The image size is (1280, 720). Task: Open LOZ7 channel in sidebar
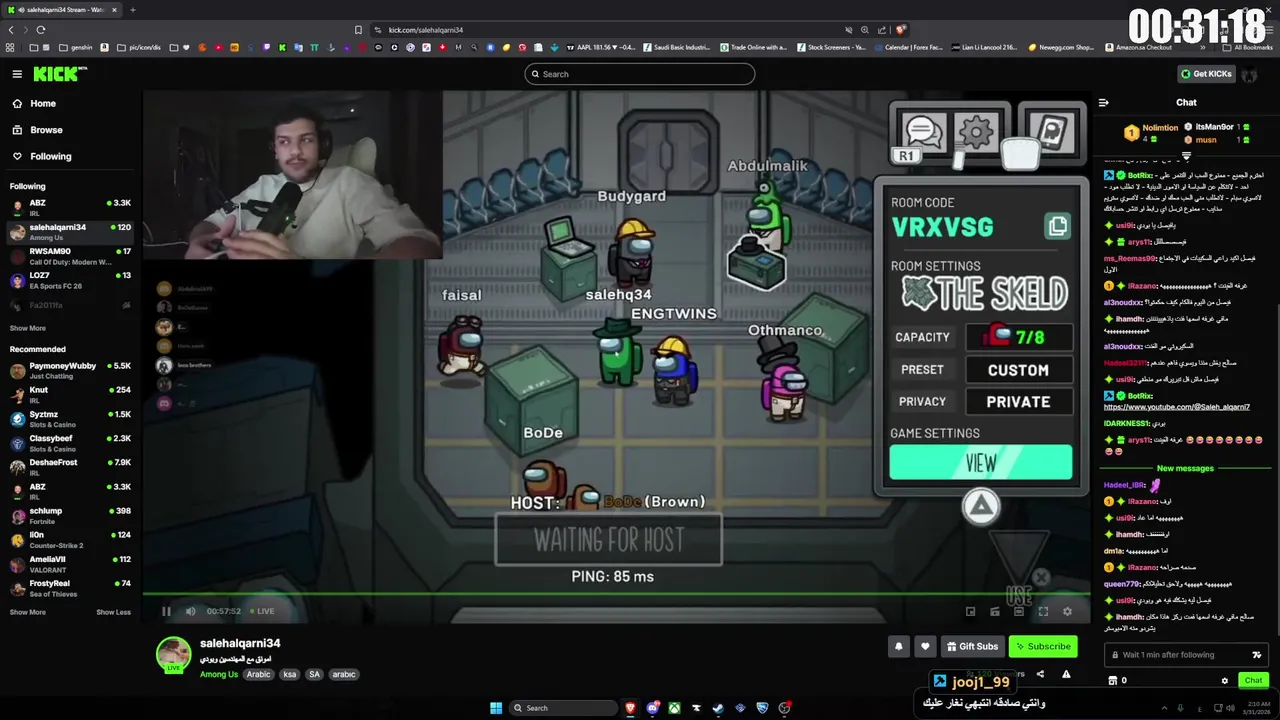(x=70, y=280)
